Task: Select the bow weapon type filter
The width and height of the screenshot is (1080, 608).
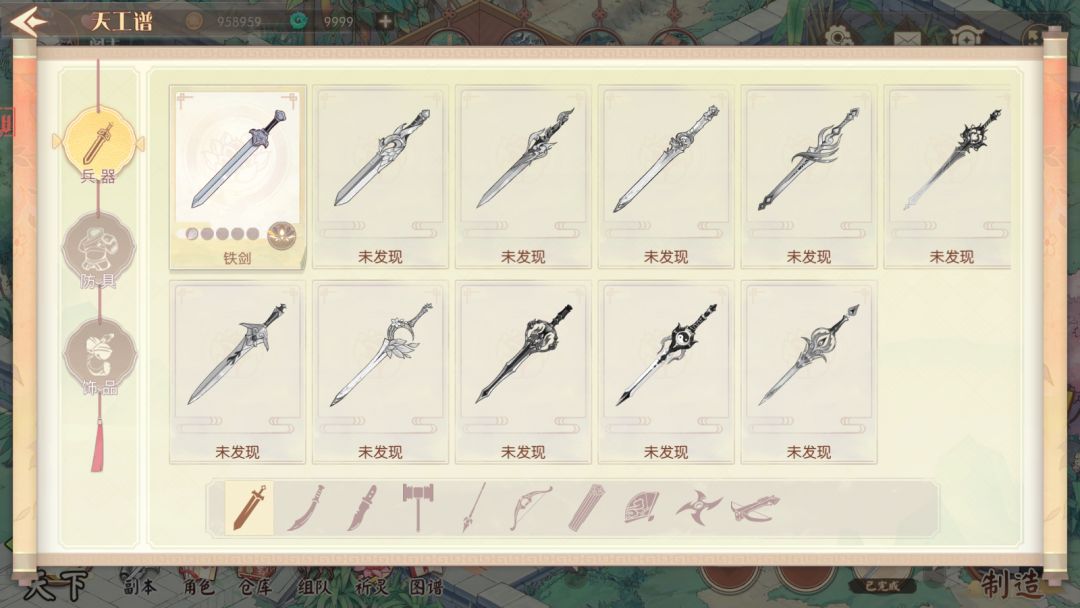Action: (530, 508)
